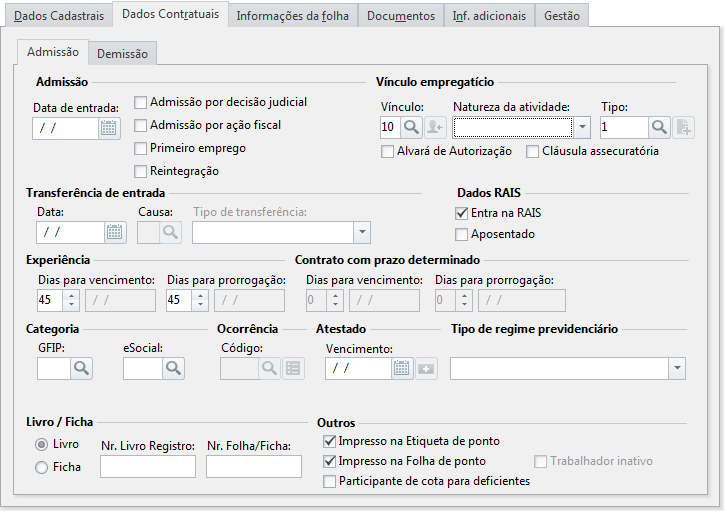727x514 pixels.
Task: Open the Documentos tab
Action: 401,16
